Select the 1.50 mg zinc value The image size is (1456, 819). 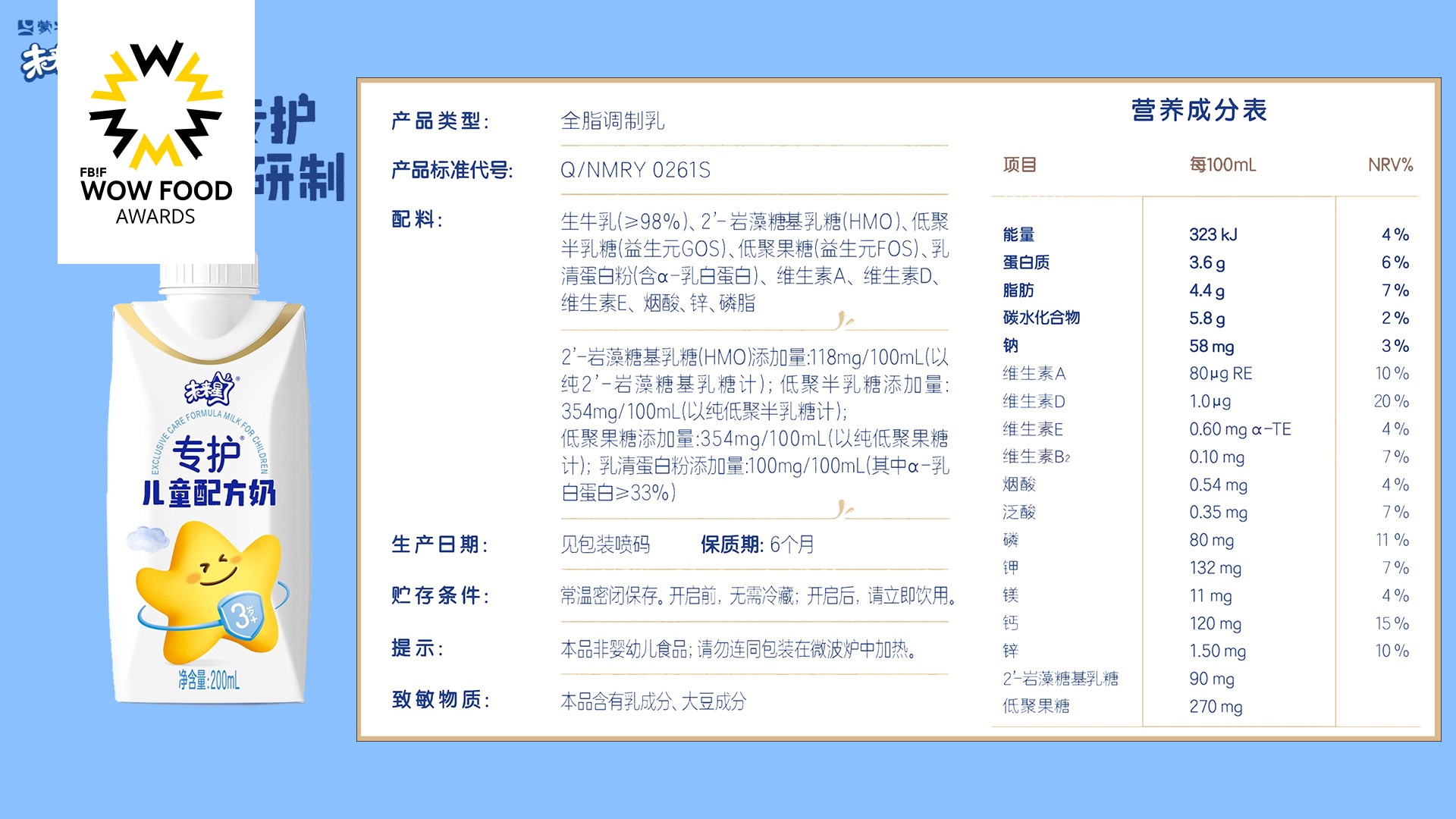coord(1218,651)
